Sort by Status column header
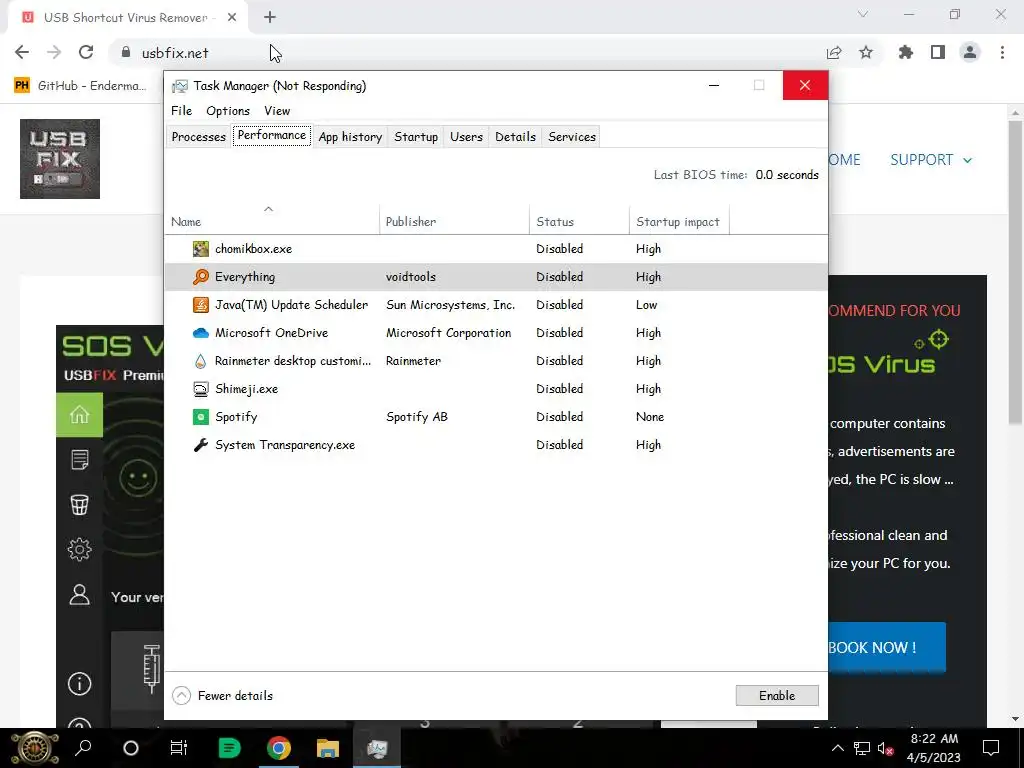The width and height of the screenshot is (1024, 768). coord(579,221)
